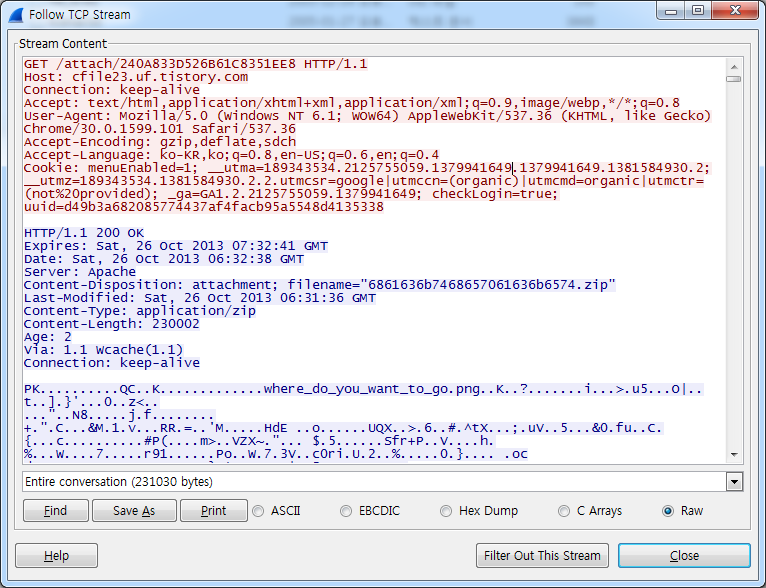Select the ASCII display format
The width and height of the screenshot is (766, 588).
click(259, 511)
